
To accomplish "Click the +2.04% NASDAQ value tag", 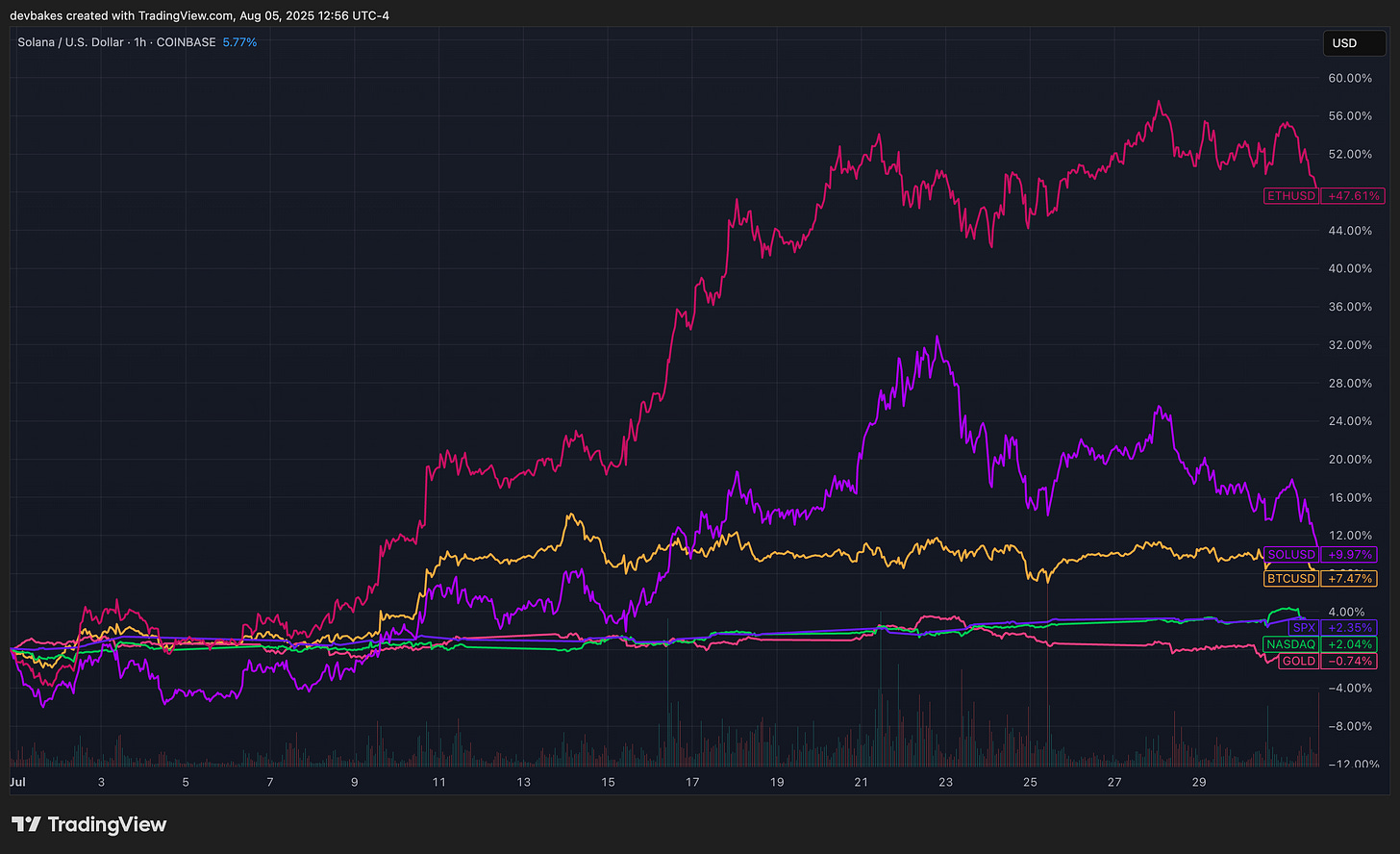I will (1350, 644).
